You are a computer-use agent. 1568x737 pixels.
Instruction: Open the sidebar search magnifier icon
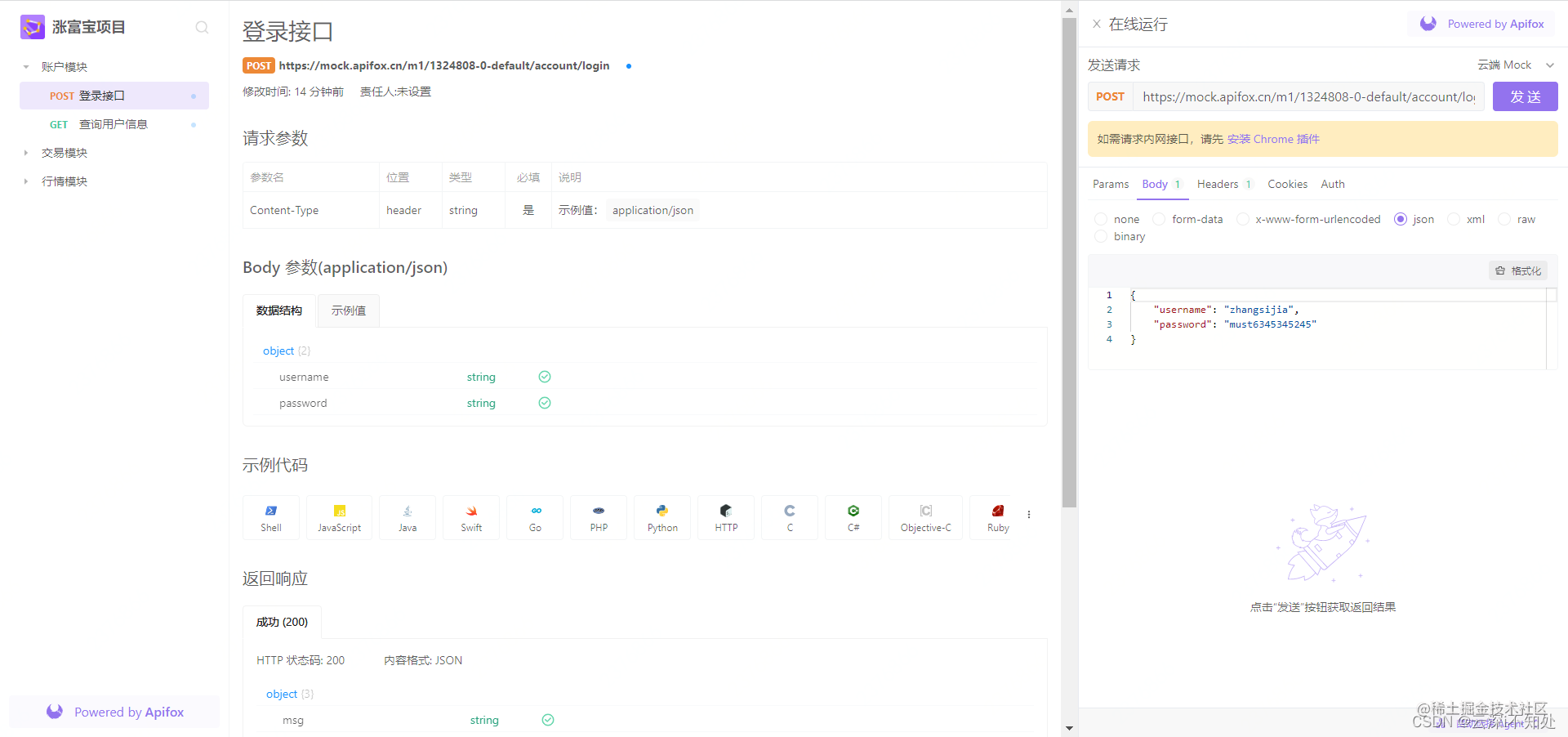pos(202,28)
